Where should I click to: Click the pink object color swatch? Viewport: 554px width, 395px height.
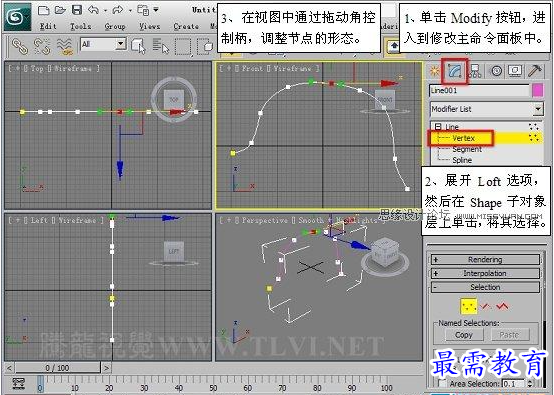coord(537,90)
